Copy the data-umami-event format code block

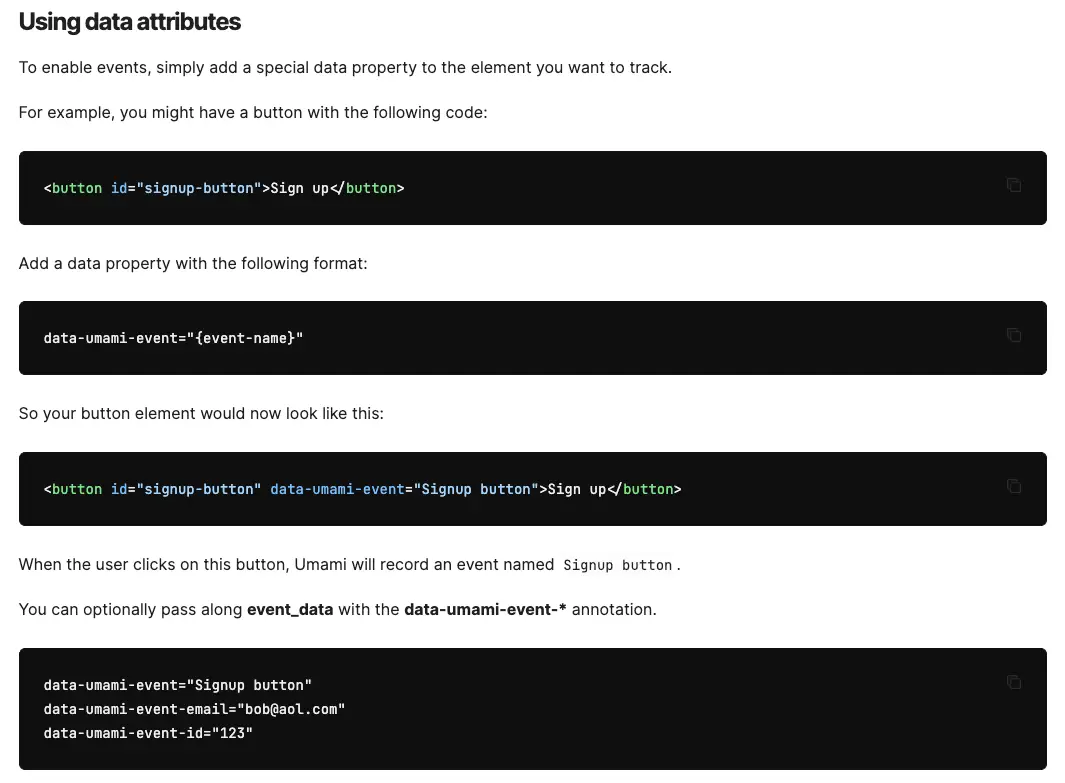(1013, 335)
